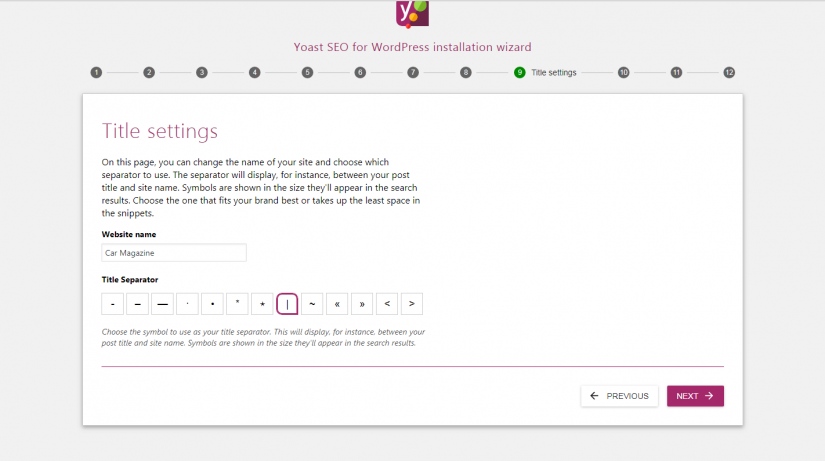Click the active green step 9 circle

coord(519,73)
